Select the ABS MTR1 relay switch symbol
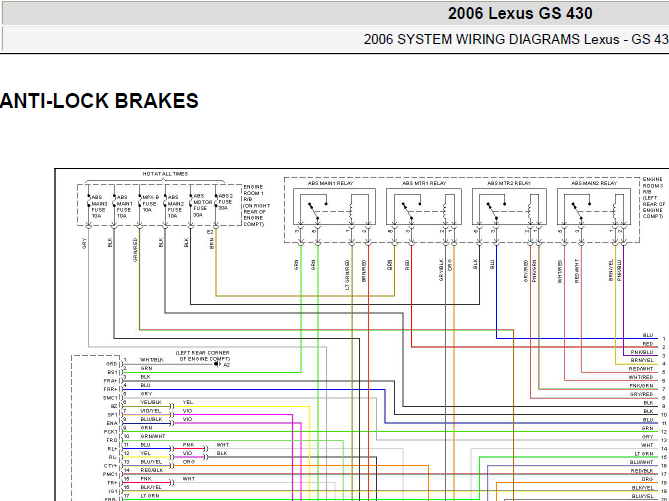This screenshot has height=501, width=669. point(411,211)
